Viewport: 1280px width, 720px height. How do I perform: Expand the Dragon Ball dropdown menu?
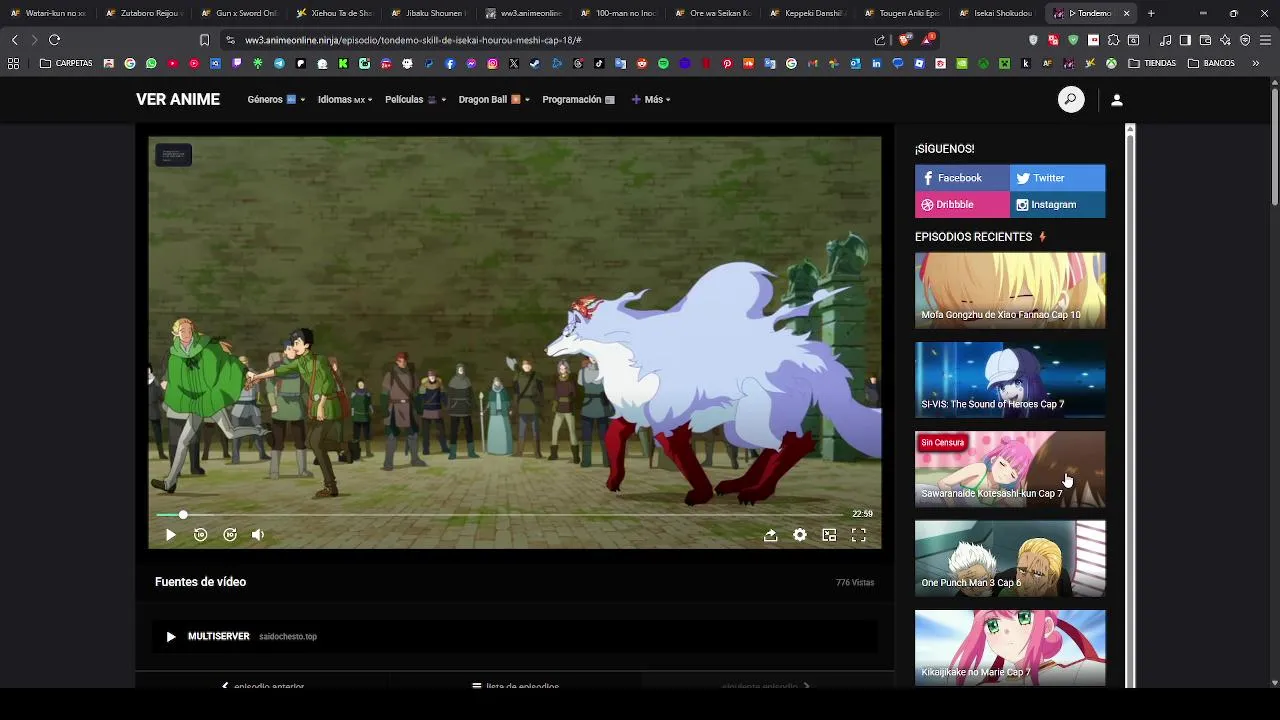coord(494,100)
